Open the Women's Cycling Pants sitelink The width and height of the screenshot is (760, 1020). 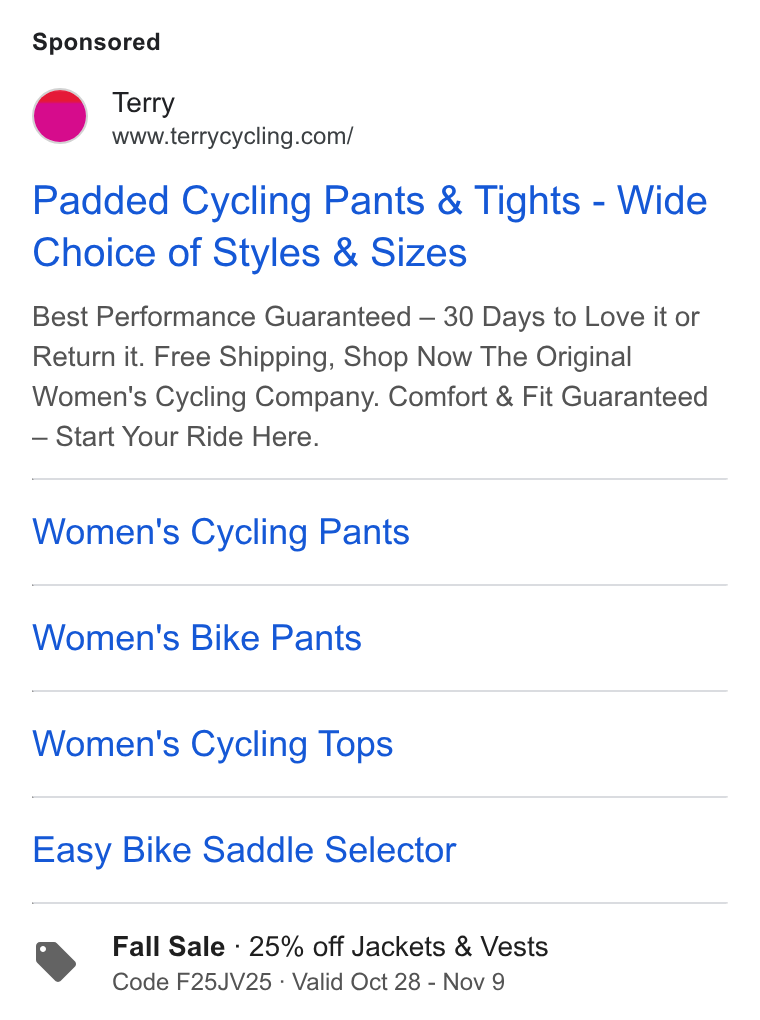[x=221, y=532]
